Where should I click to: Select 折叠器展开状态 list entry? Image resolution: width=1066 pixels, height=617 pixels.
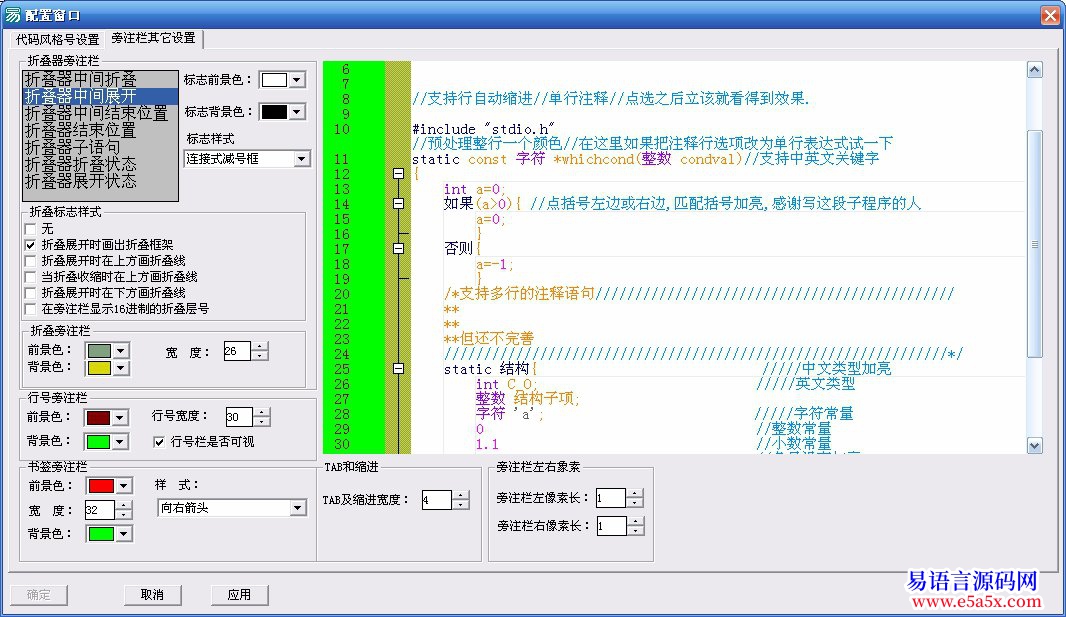point(101,181)
